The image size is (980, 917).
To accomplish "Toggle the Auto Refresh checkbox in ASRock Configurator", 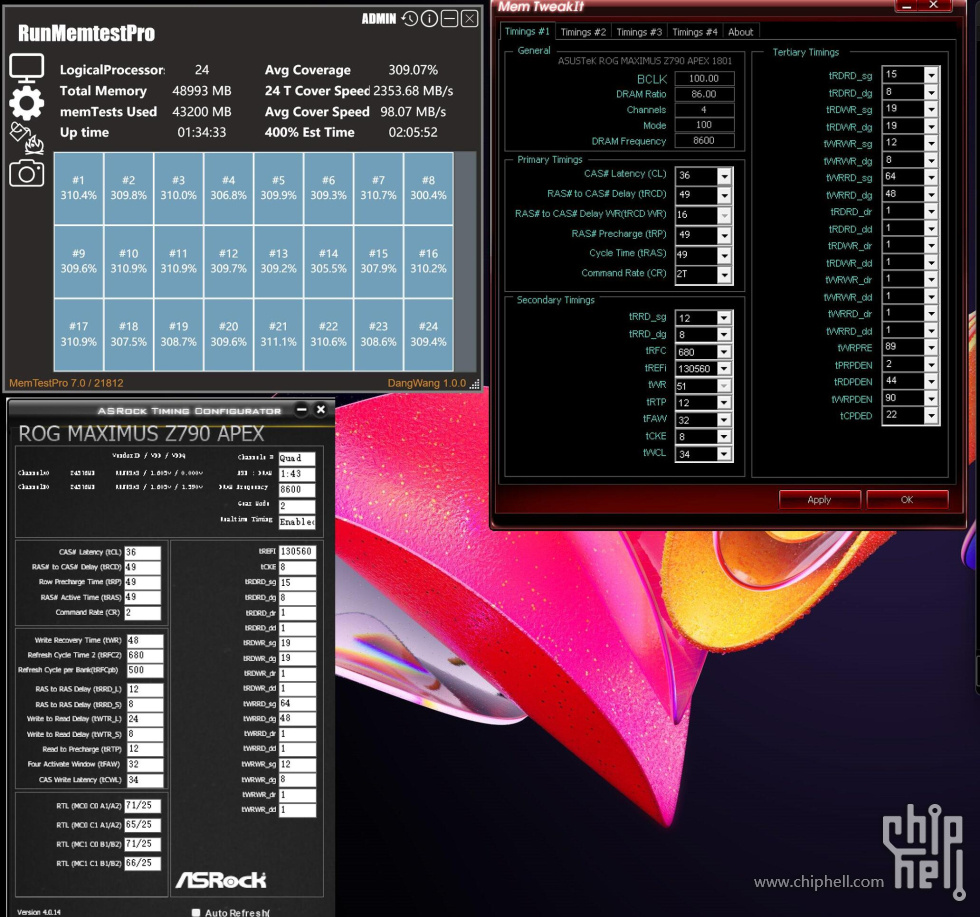I will (196, 912).
